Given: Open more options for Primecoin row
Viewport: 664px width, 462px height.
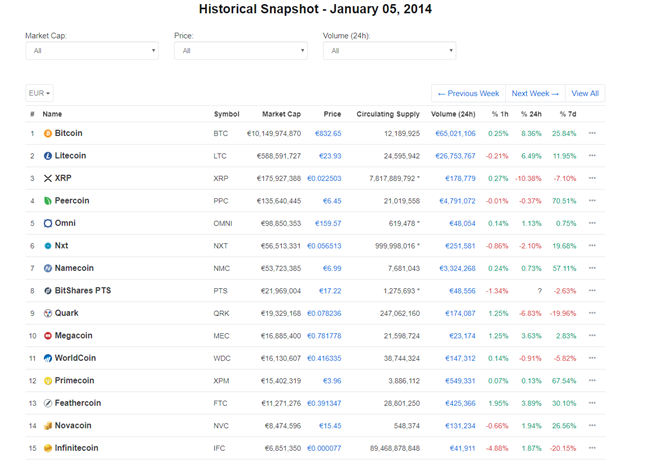Looking at the screenshot, I should pyautogui.click(x=592, y=380).
